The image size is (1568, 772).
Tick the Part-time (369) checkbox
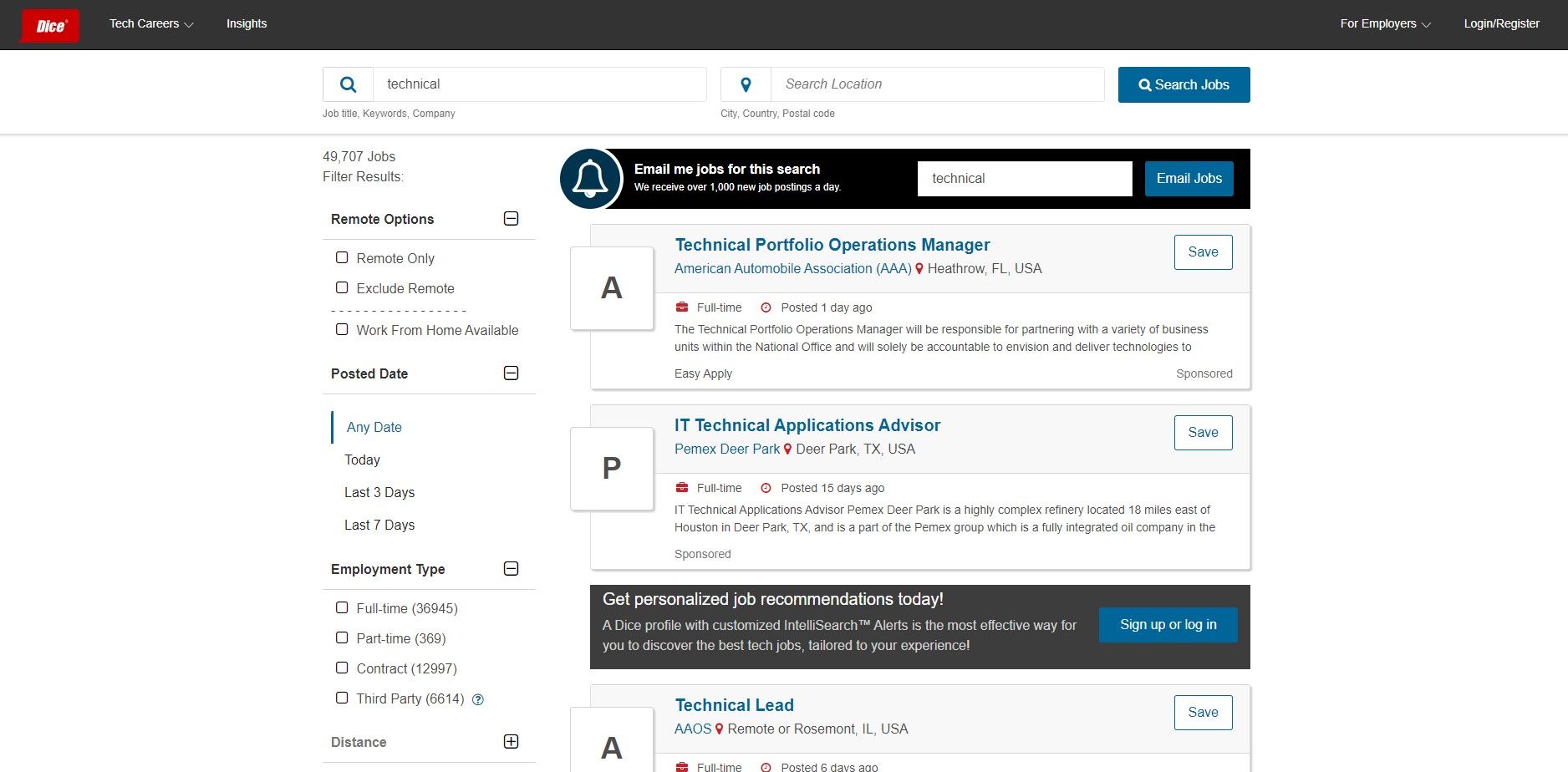click(x=342, y=637)
